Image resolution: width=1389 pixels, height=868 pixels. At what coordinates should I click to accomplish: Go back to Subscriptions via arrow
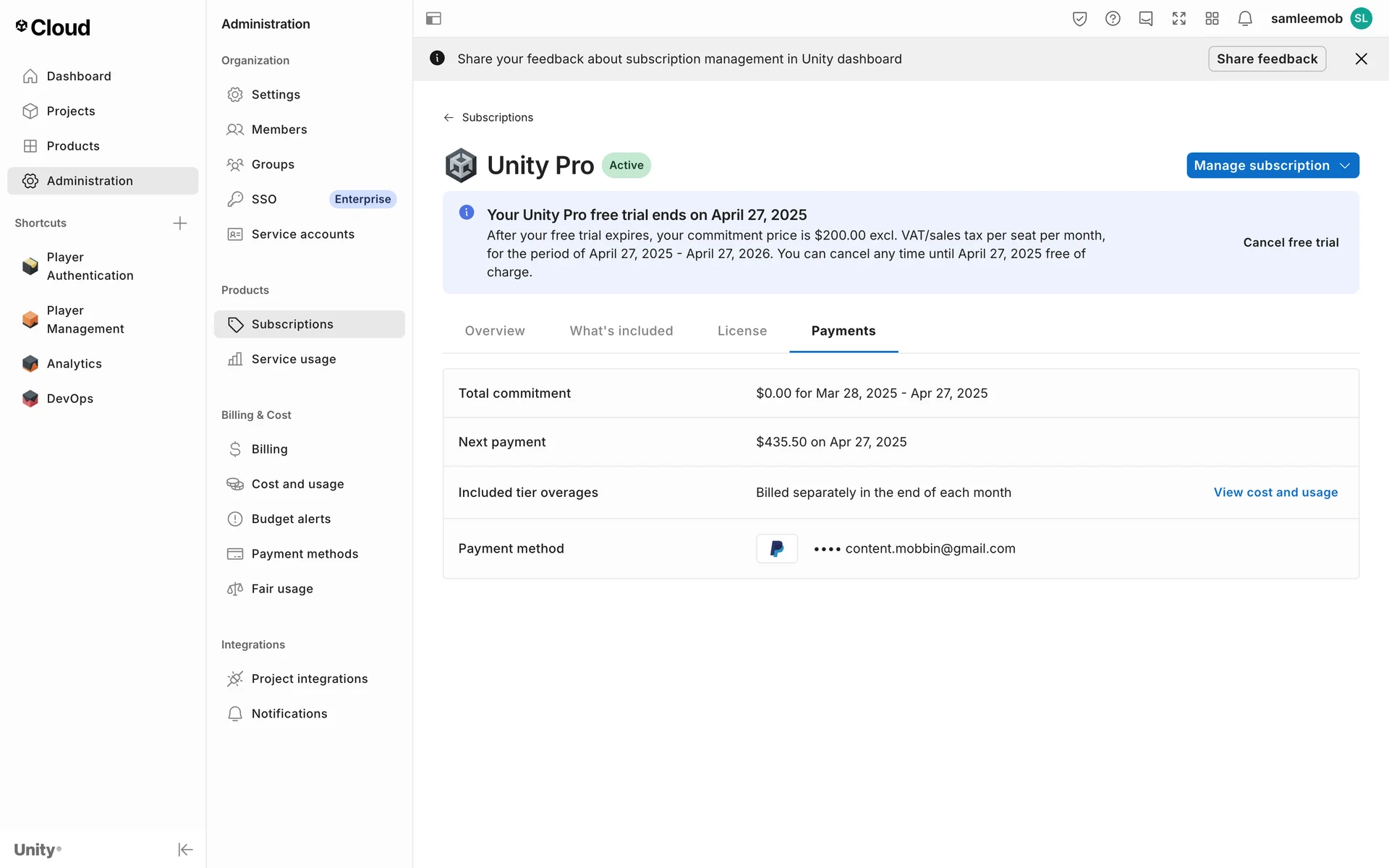tap(449, 117)
